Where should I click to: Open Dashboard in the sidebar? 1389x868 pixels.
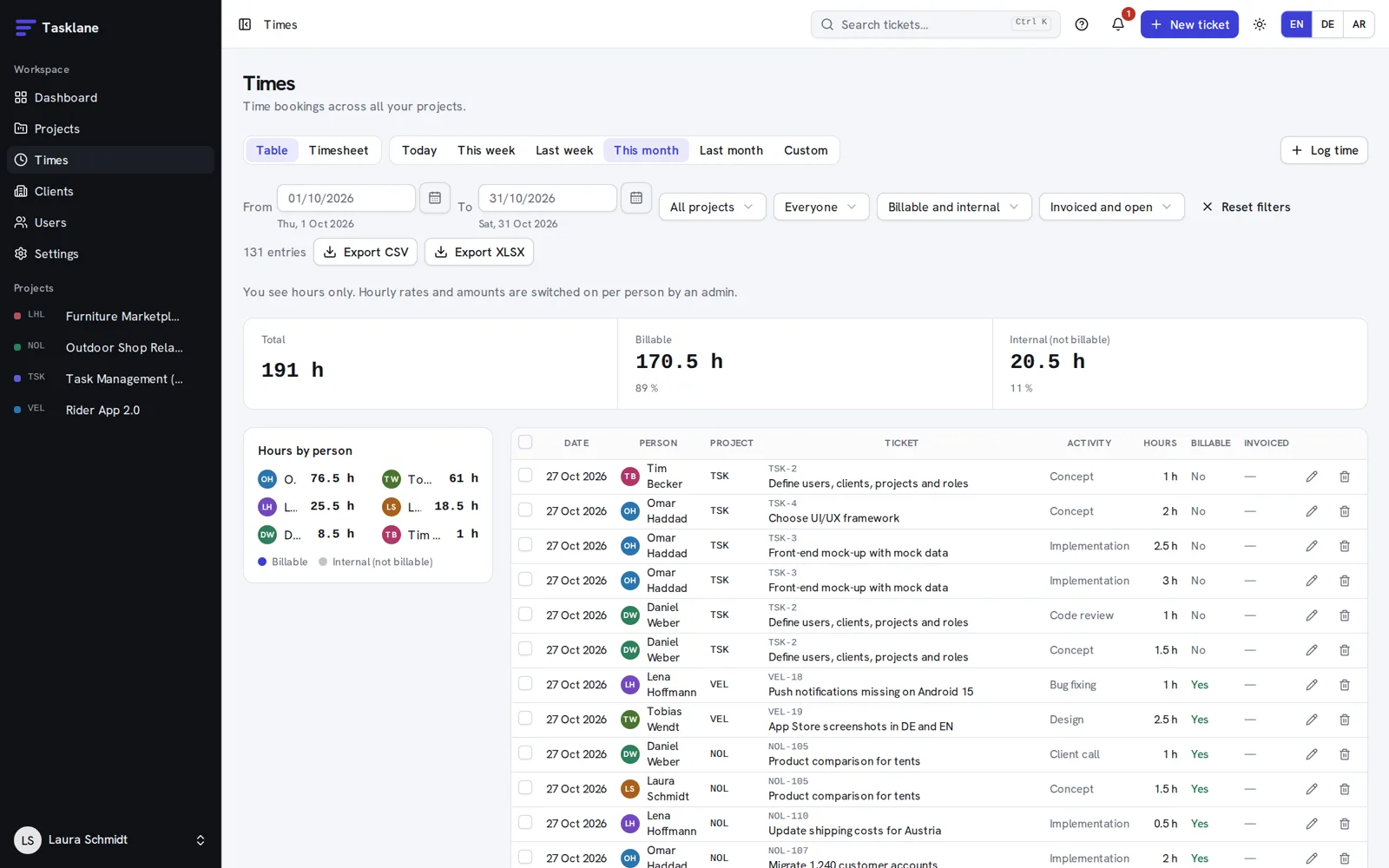(x=110, y=97)
